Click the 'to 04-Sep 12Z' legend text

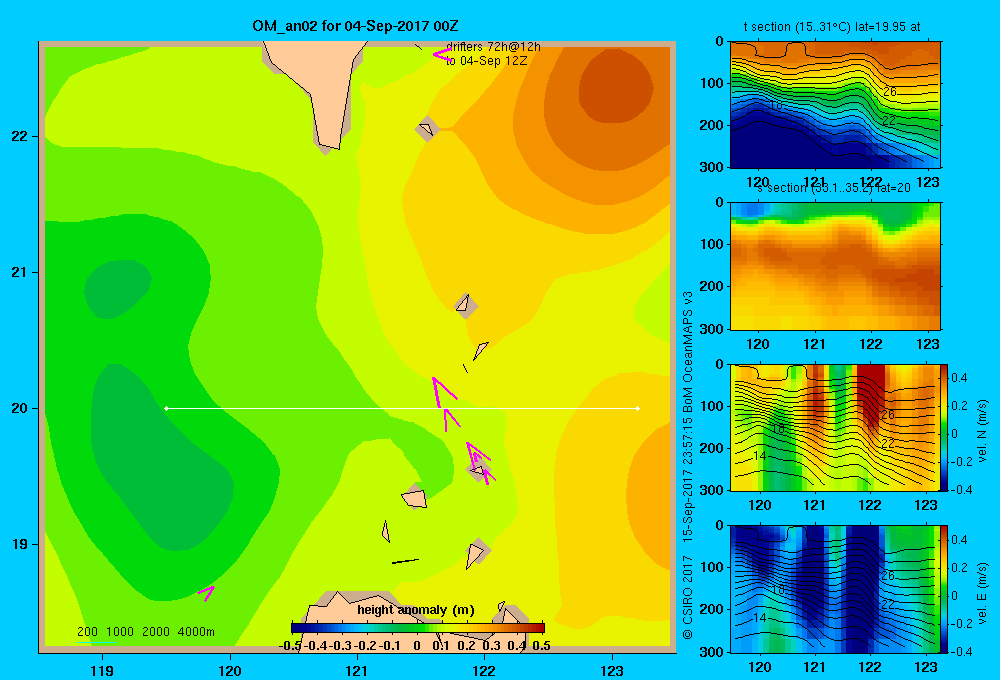487,61
